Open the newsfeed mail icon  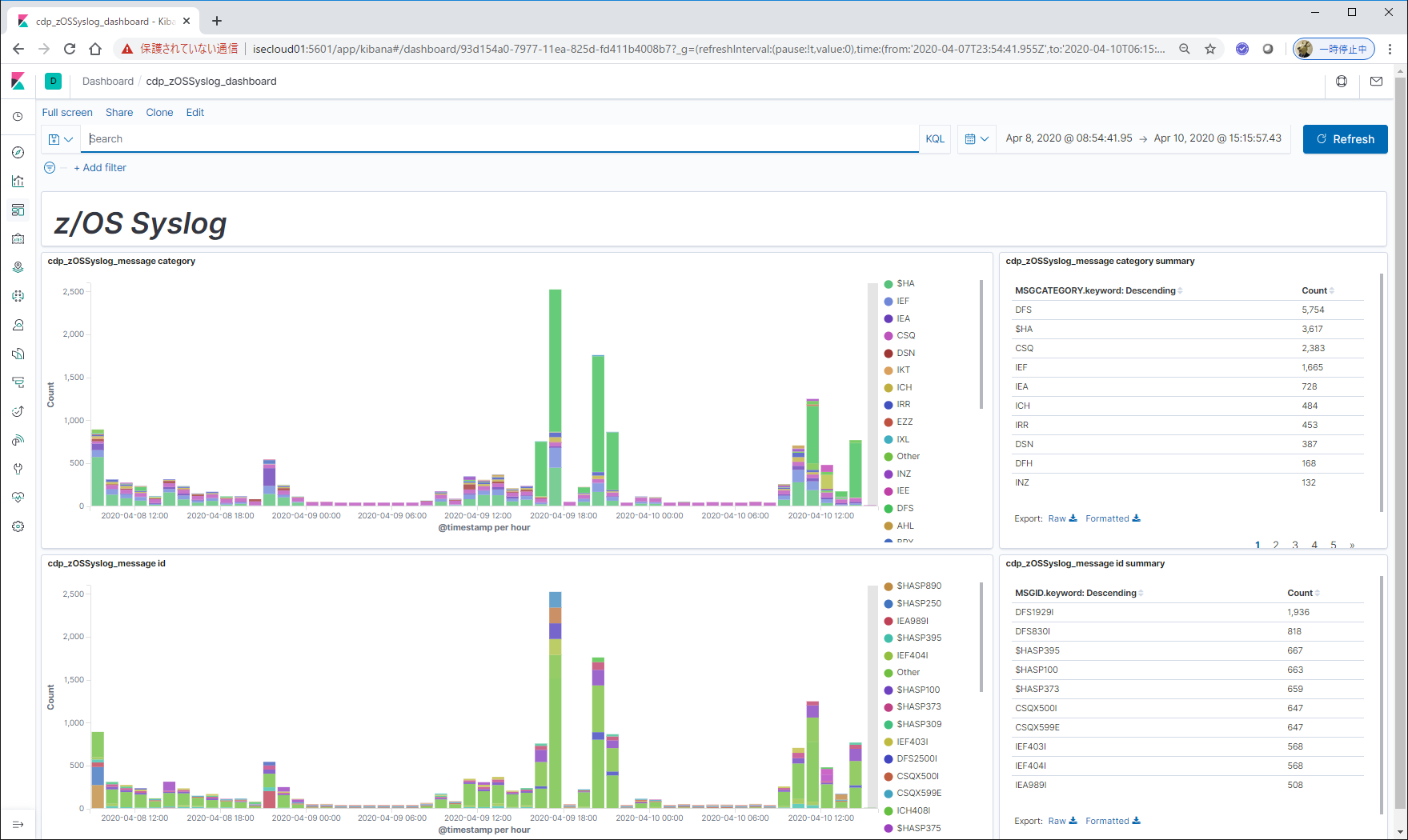(1376, 81)
